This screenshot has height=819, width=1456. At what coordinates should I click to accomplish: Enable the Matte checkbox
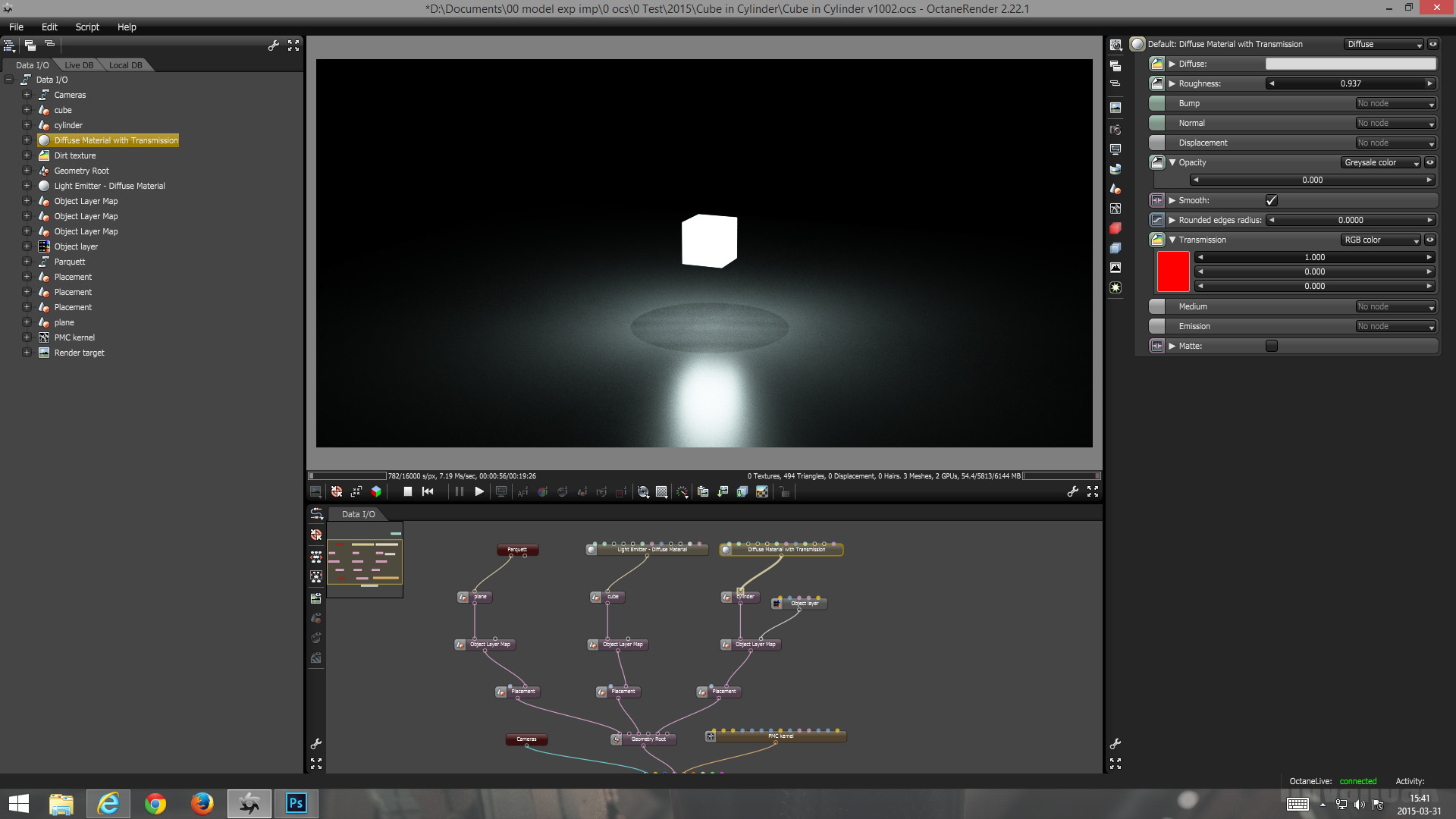pos(1272,346)
